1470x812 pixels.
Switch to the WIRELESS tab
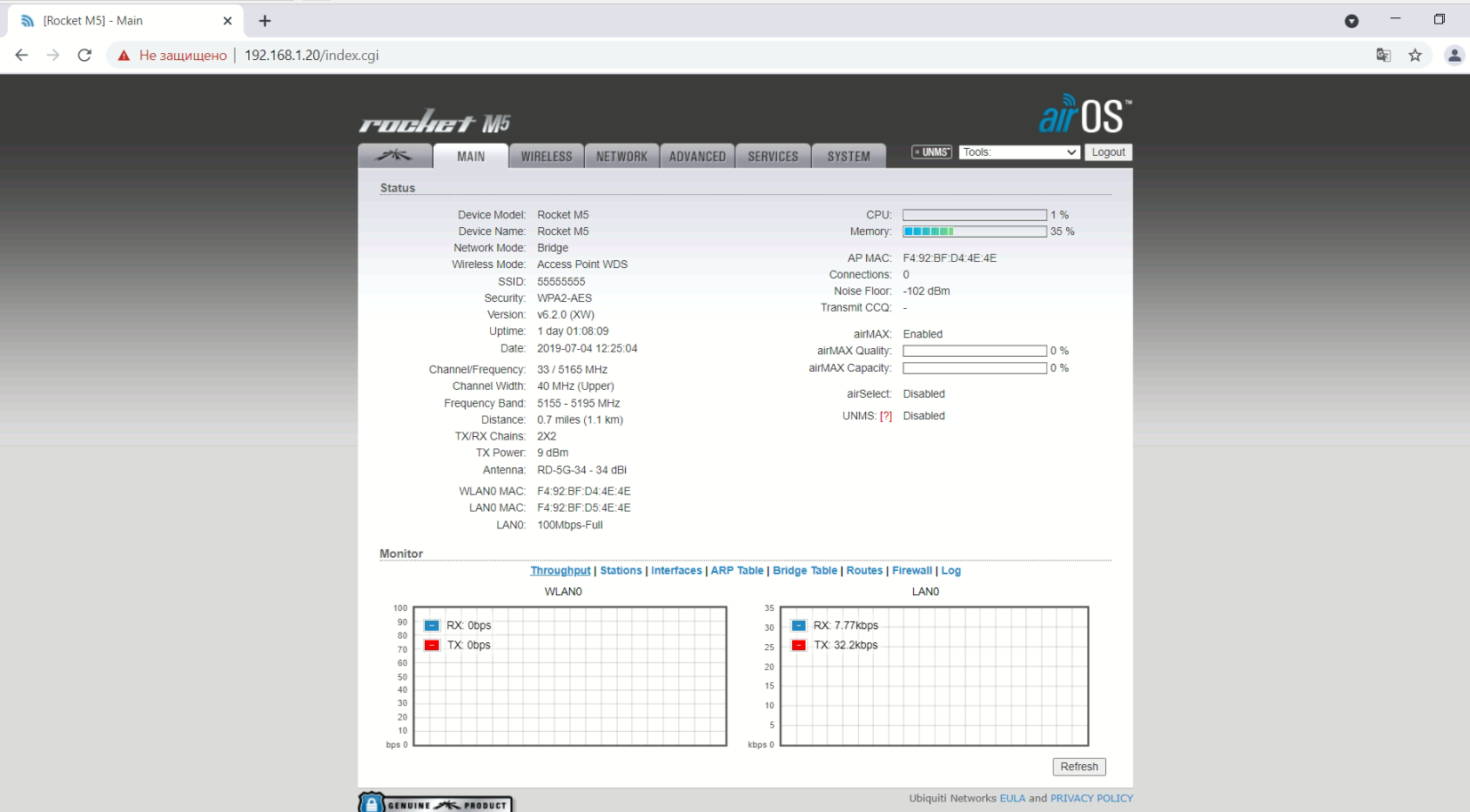coord(547,156)
